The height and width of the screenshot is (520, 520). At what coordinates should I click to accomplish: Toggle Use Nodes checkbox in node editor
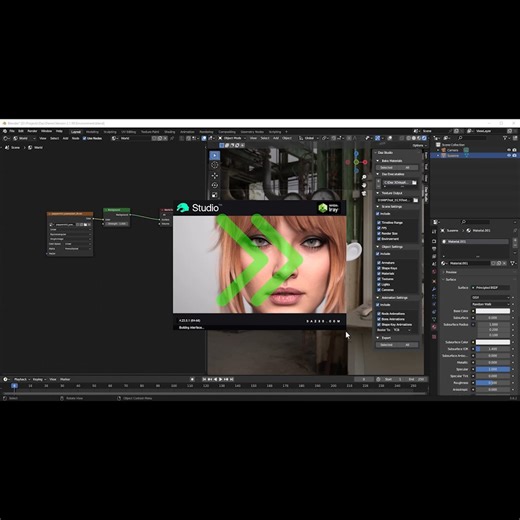point(84,138)
